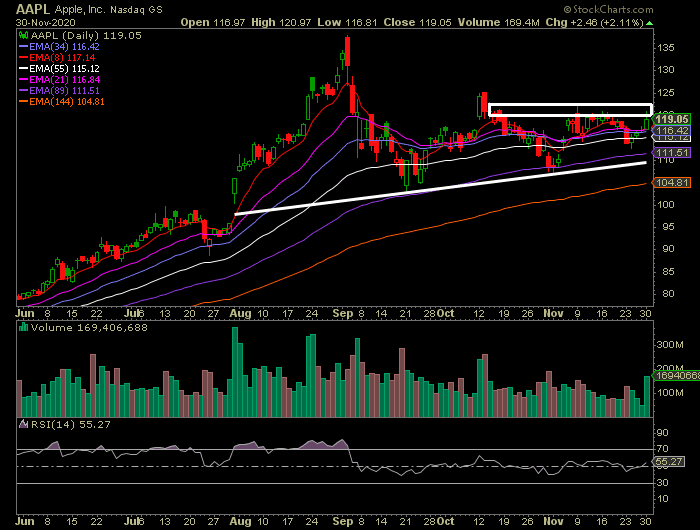Screen dimensions: 700x530
Task: Click the 135 label on the price axis
Action: coord(666,47)
